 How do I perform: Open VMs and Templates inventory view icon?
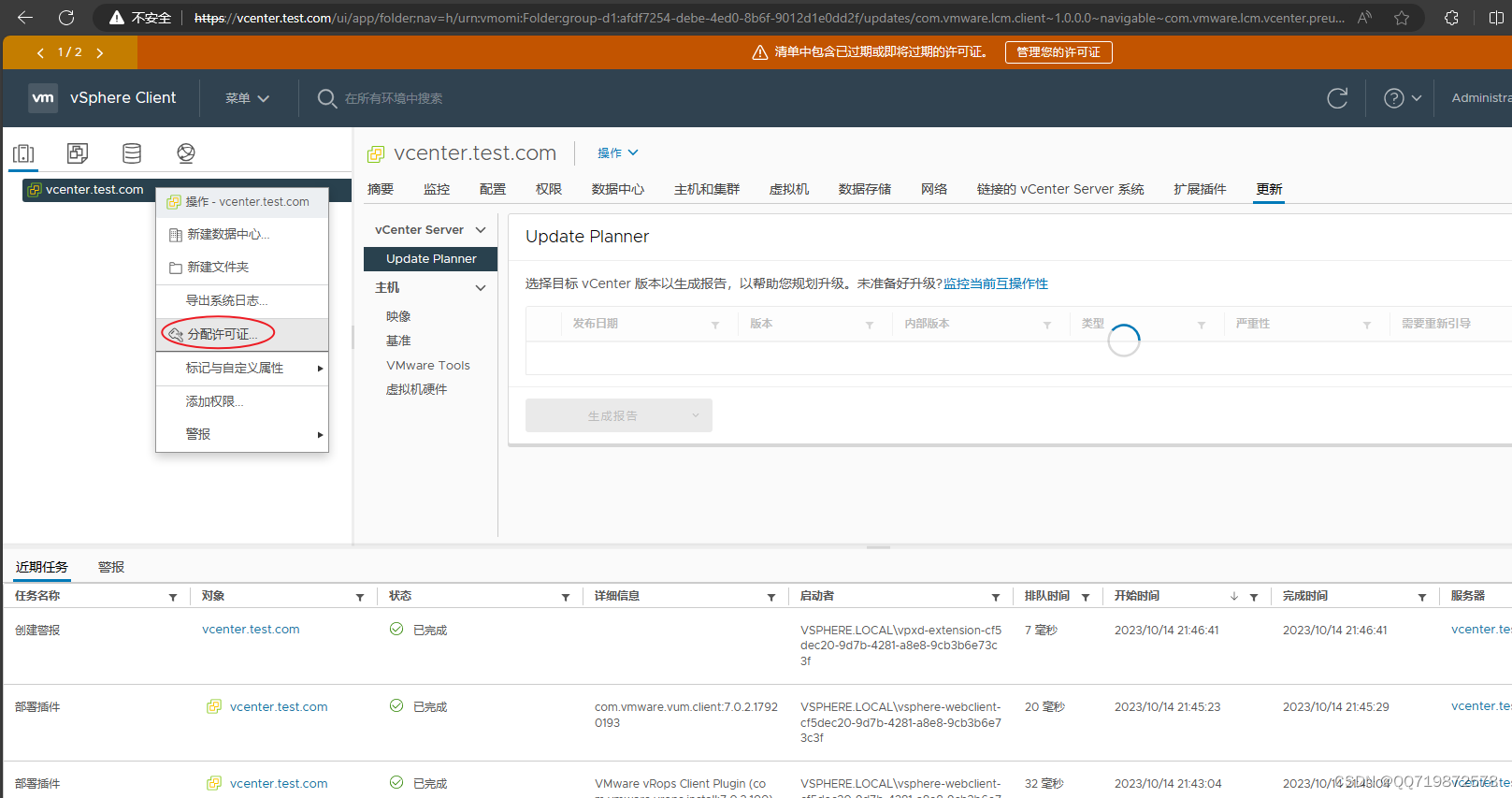coord(78,153)
